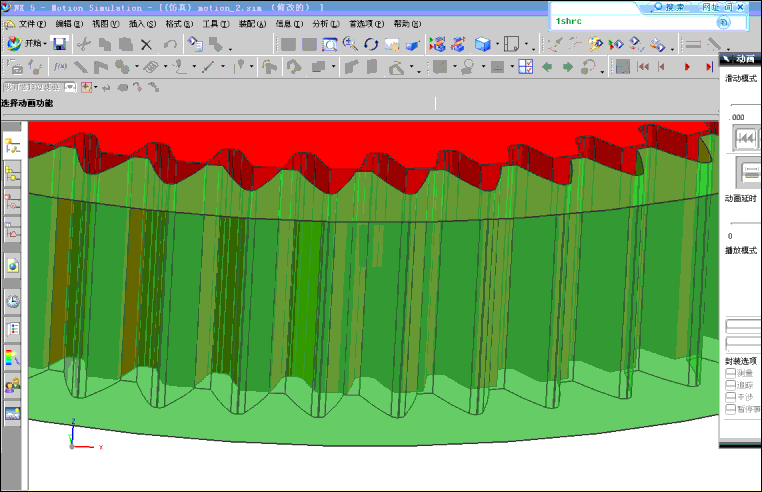Open the 格式 (Format) menu

179,24
